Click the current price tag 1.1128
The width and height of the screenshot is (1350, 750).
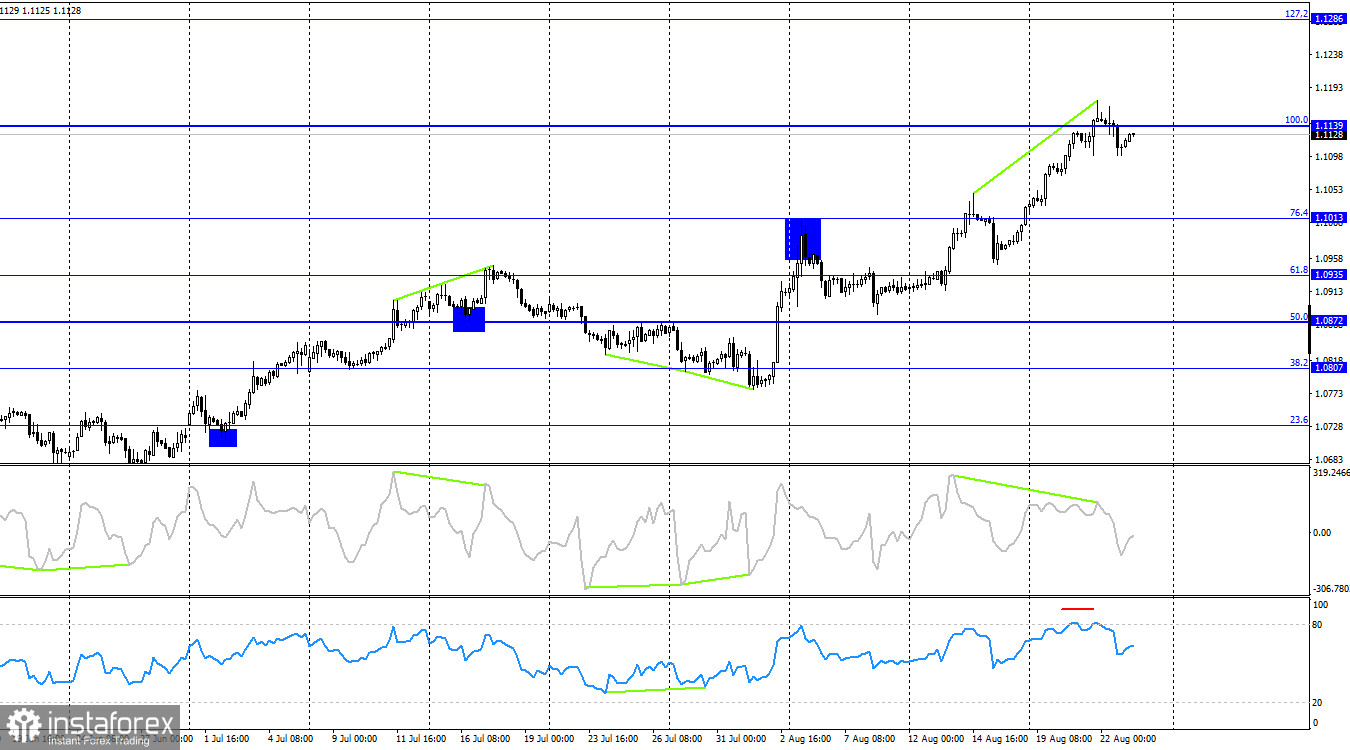[x=1329, y=135]
